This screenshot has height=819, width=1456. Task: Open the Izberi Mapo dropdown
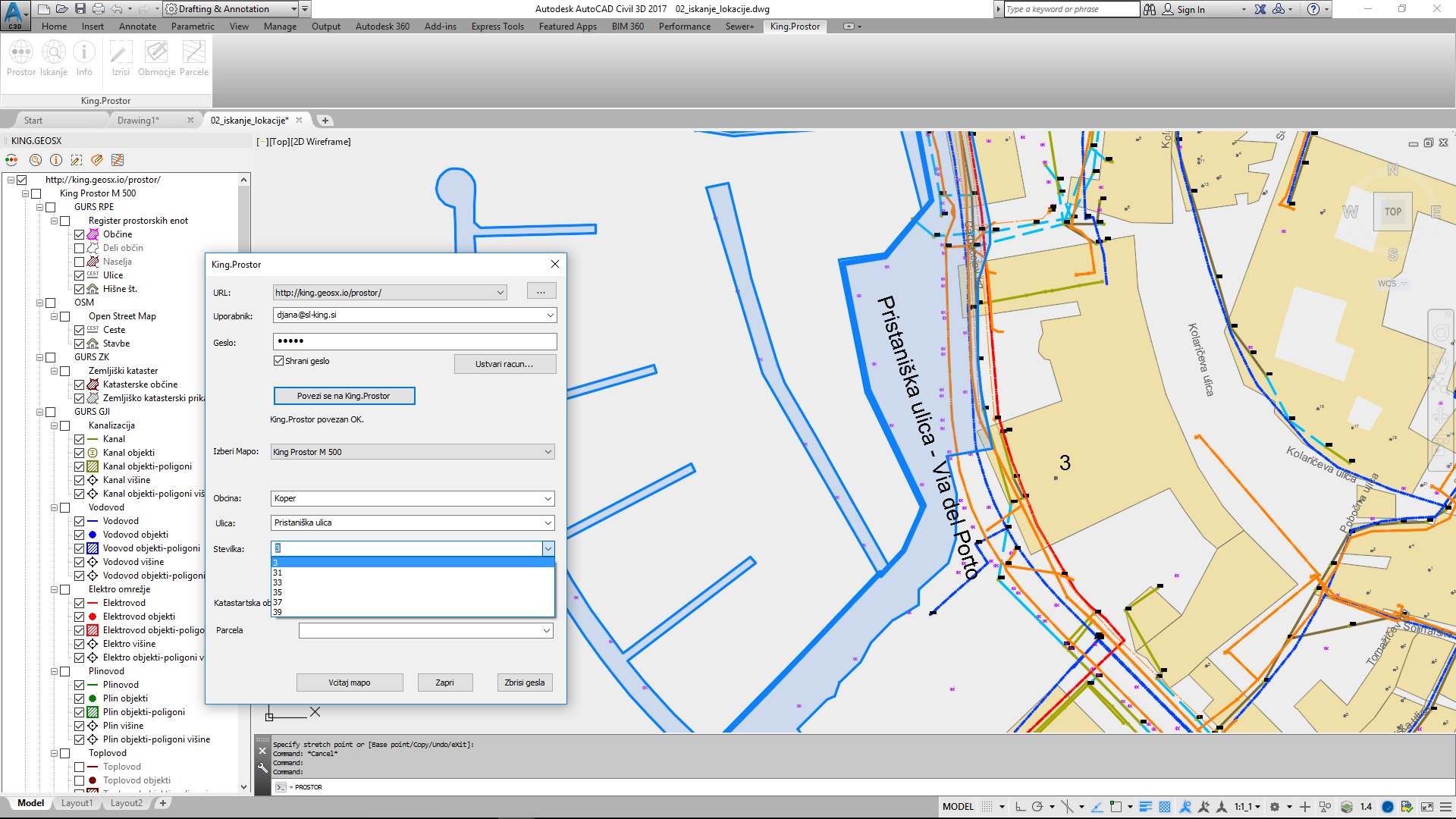tap(548, 452)
